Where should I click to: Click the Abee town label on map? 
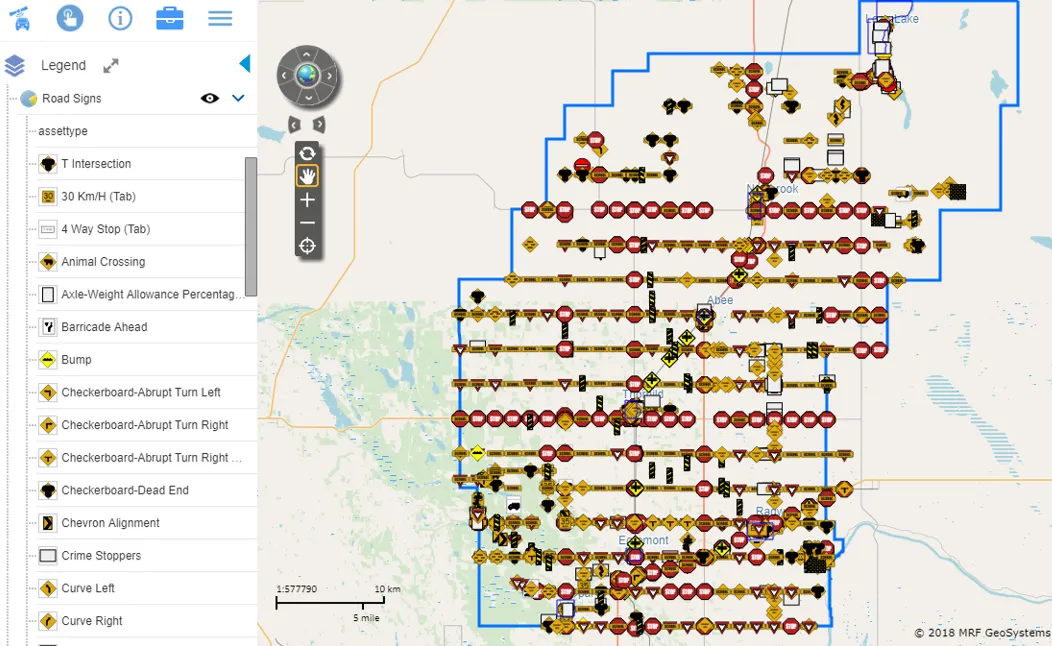click(720, 300)
